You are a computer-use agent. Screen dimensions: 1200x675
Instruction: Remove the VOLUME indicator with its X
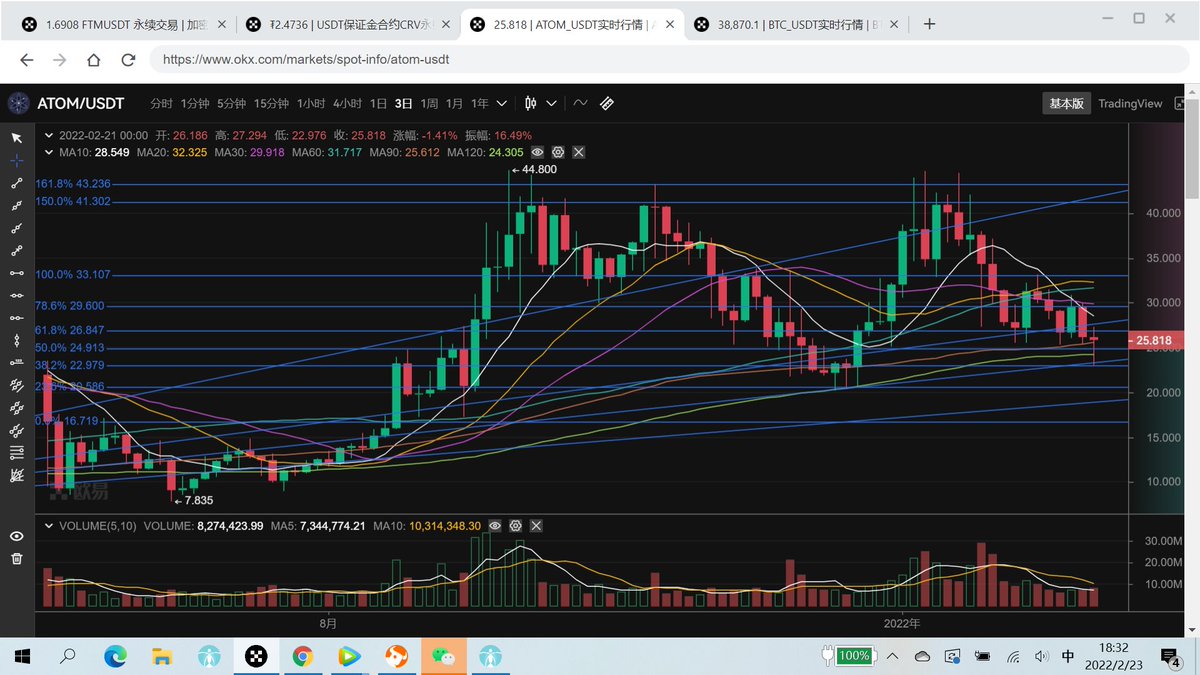point(535,525)
